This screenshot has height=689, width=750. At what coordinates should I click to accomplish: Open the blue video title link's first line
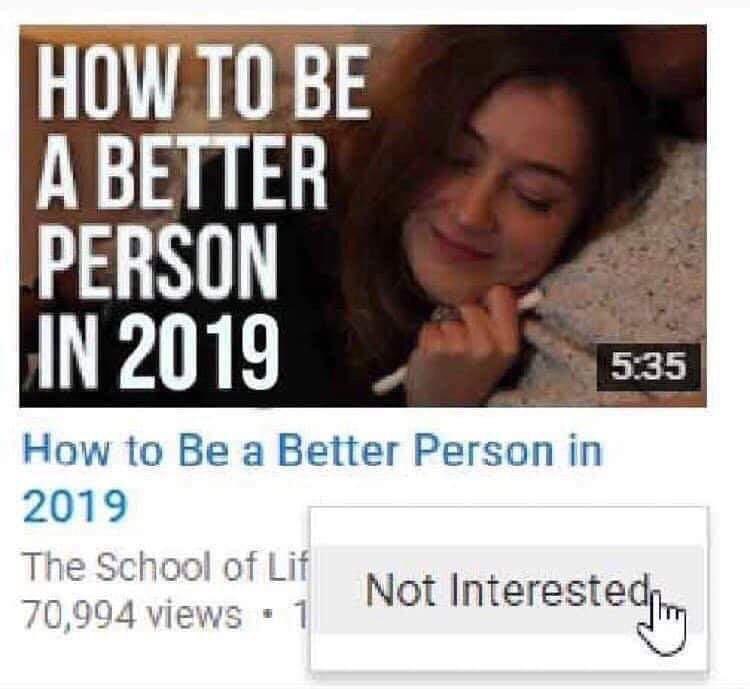click(312, 451)
